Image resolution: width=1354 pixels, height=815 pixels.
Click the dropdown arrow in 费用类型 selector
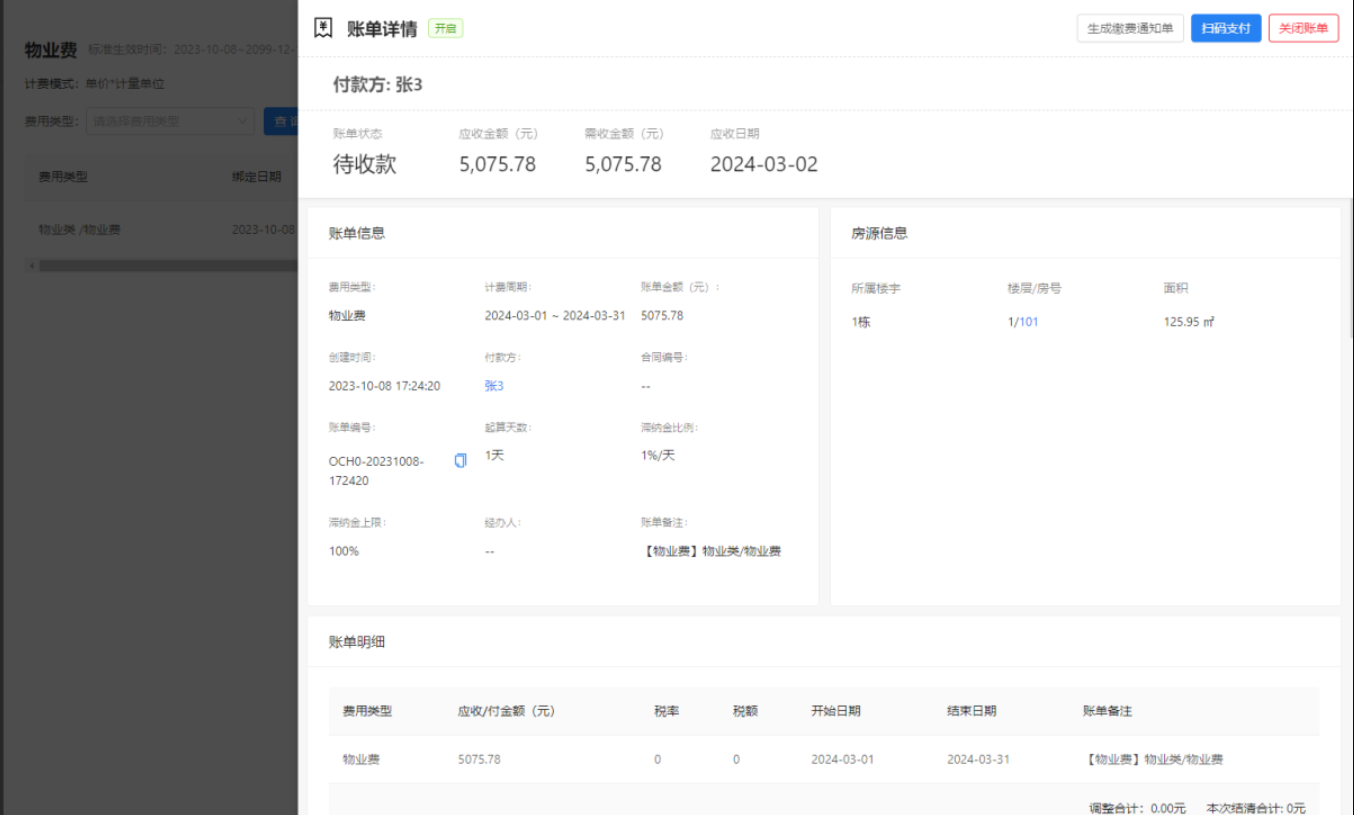click(x=242, y=121)
